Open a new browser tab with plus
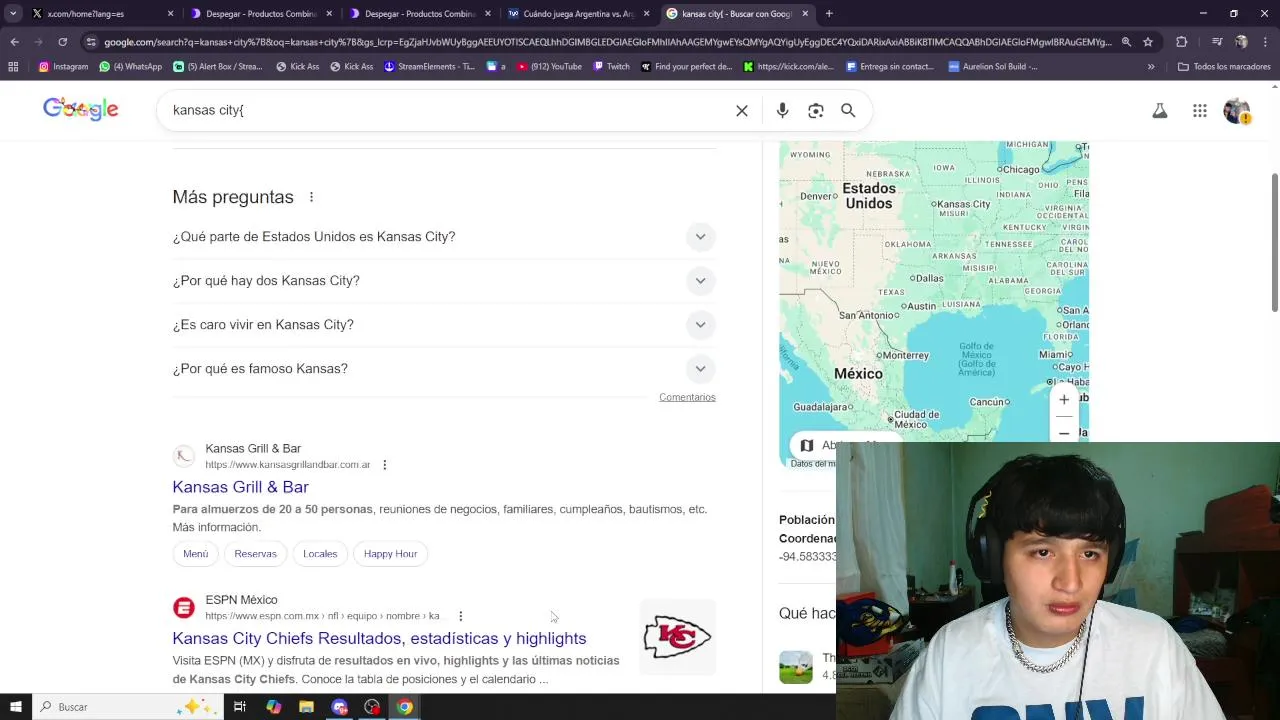1280x720 pixels. tap(829, 14)
